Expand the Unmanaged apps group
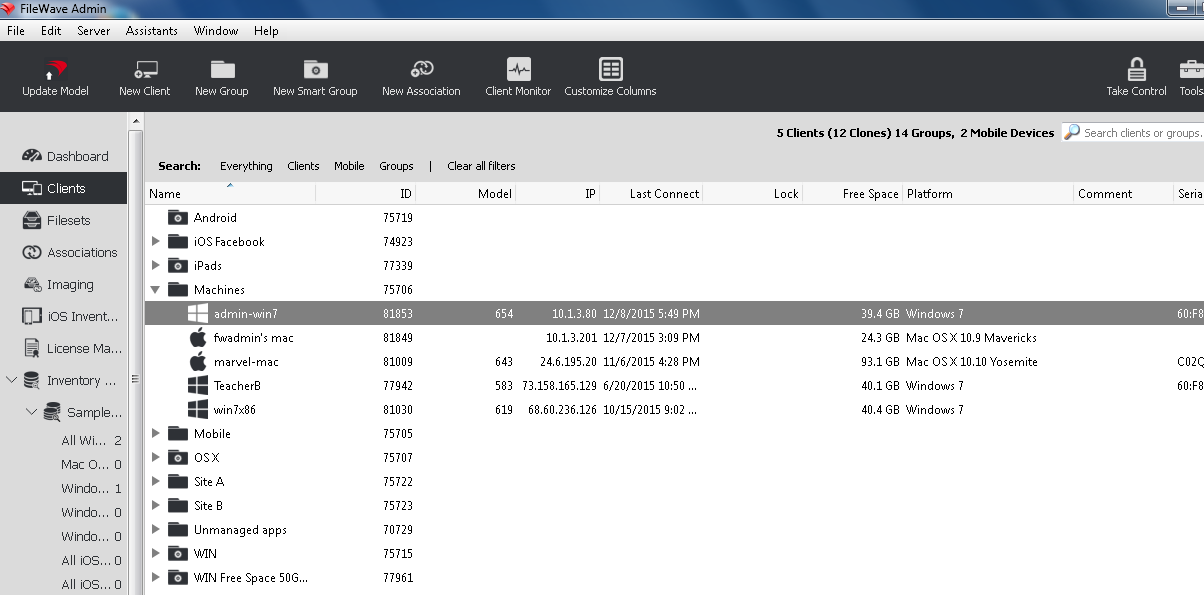Screen dimensions: 1204x595 tap(155, 529)
